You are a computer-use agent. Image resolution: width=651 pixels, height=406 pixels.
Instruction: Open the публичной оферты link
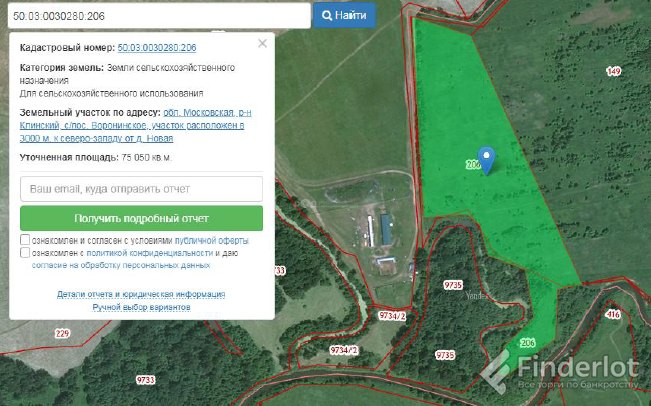[212, 241]
